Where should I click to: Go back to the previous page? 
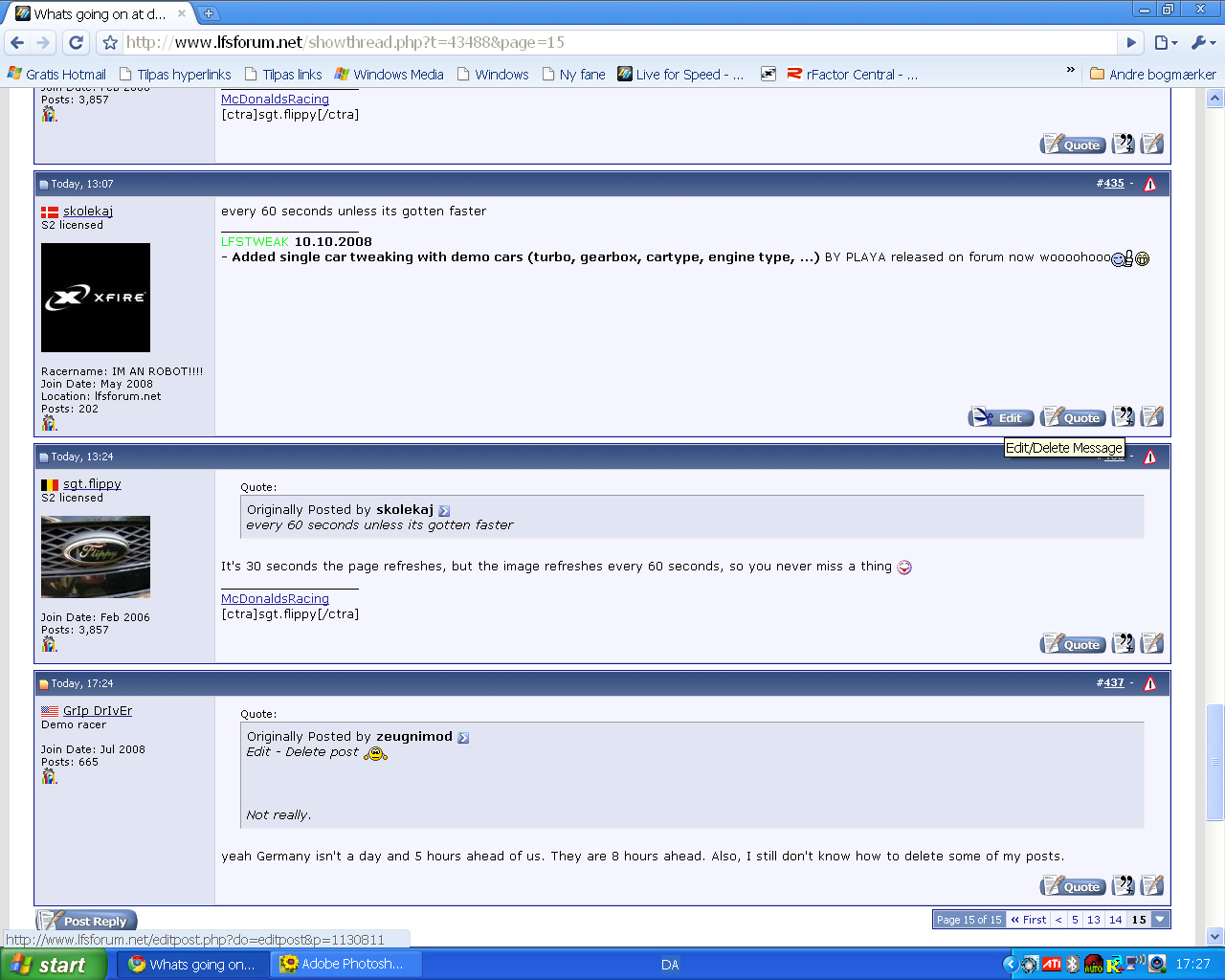17,42
